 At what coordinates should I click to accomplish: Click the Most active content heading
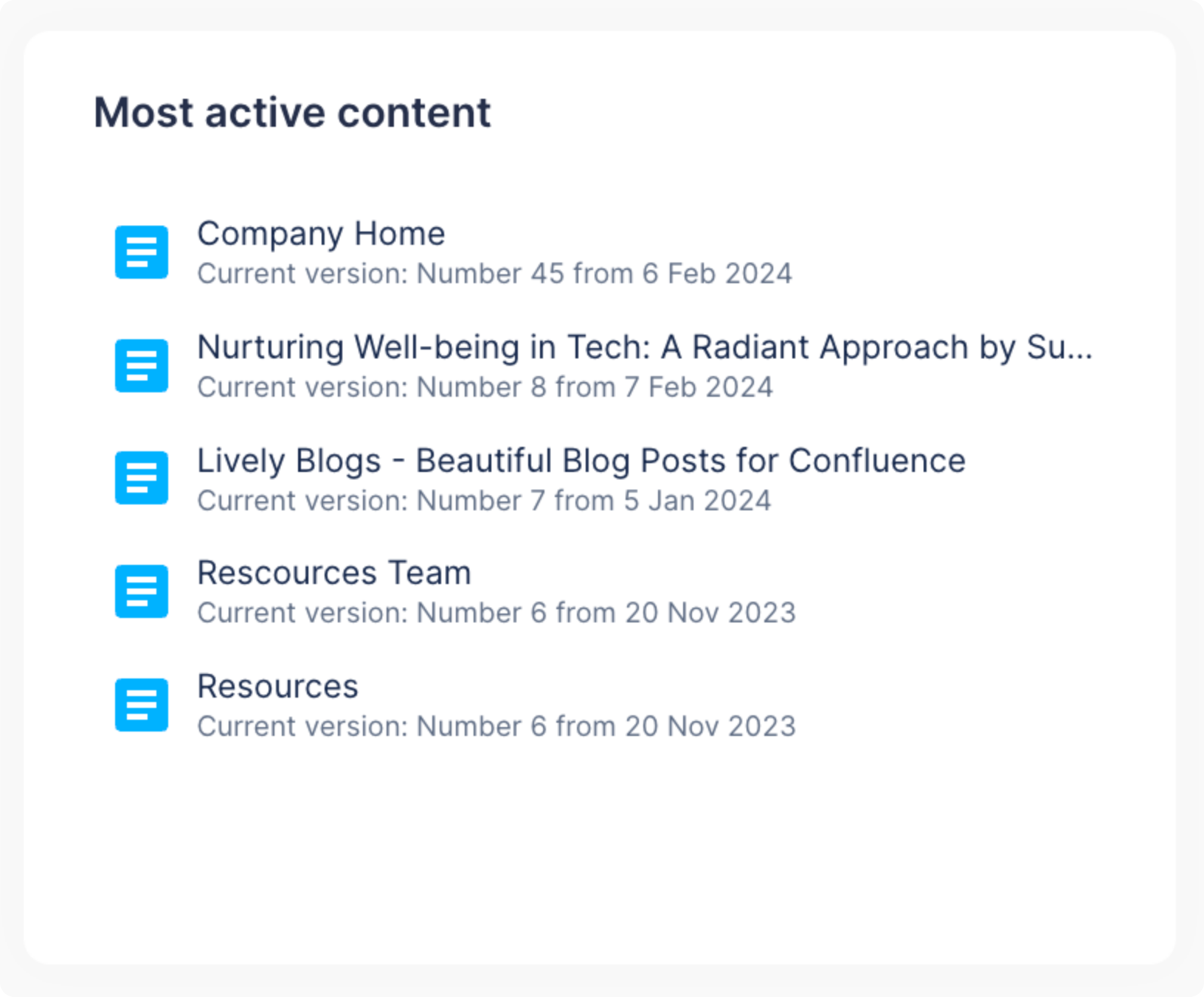pyautogui.click(x=292, y=112)
